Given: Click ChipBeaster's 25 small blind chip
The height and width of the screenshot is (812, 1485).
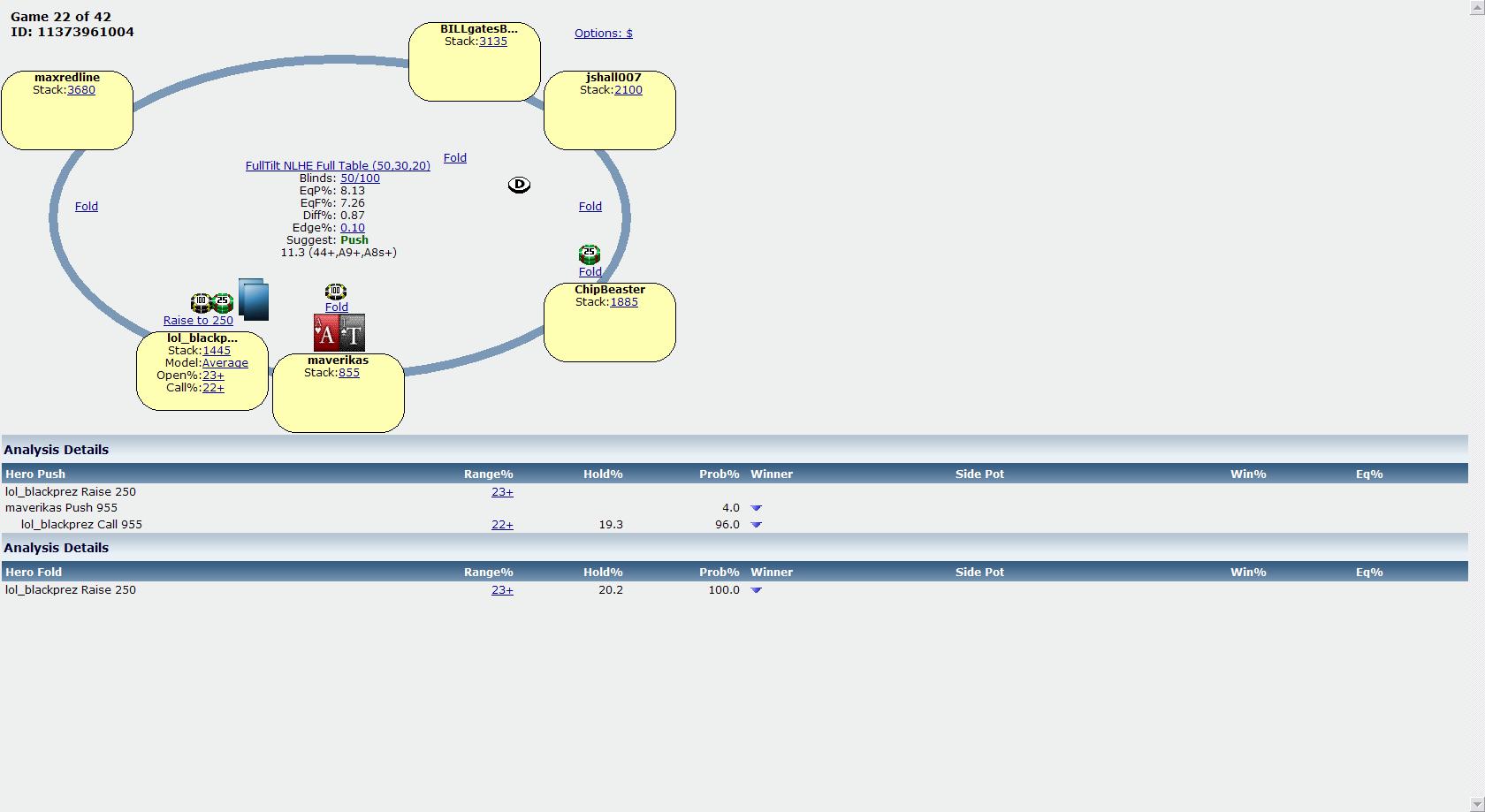Looking at the screenshot, I should coord(590,254).
